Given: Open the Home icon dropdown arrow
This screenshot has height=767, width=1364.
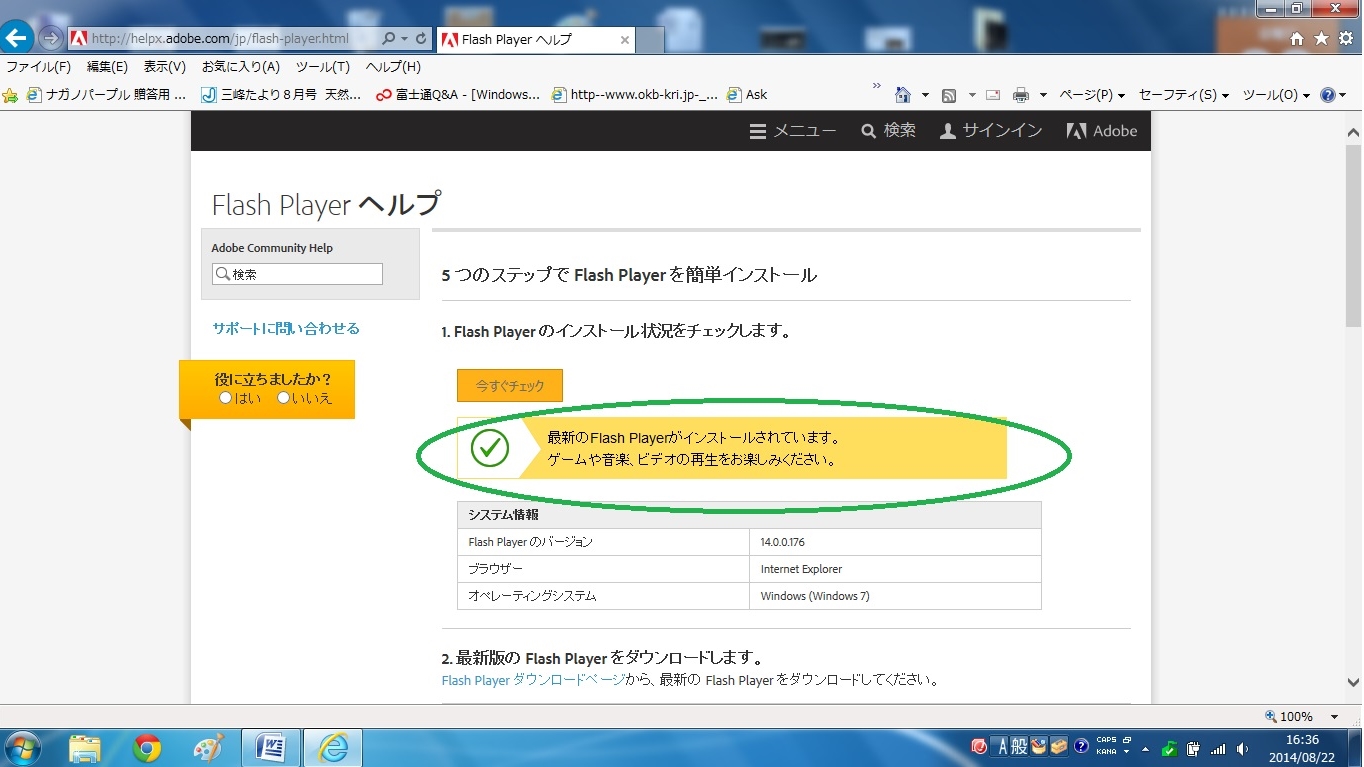Looking at the screenshot, I should click(x=925, y=96).
